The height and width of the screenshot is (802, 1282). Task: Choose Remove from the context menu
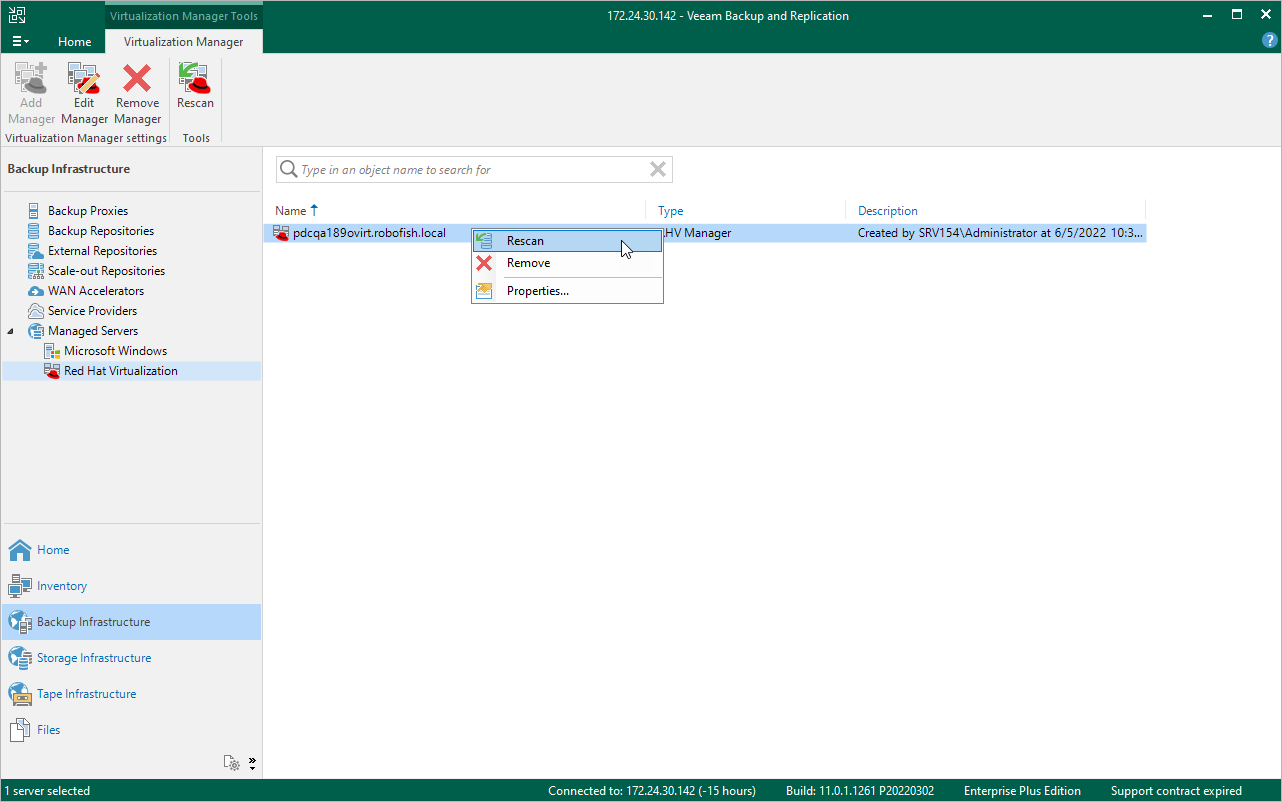pyautogui.click(x=567, y=263)
